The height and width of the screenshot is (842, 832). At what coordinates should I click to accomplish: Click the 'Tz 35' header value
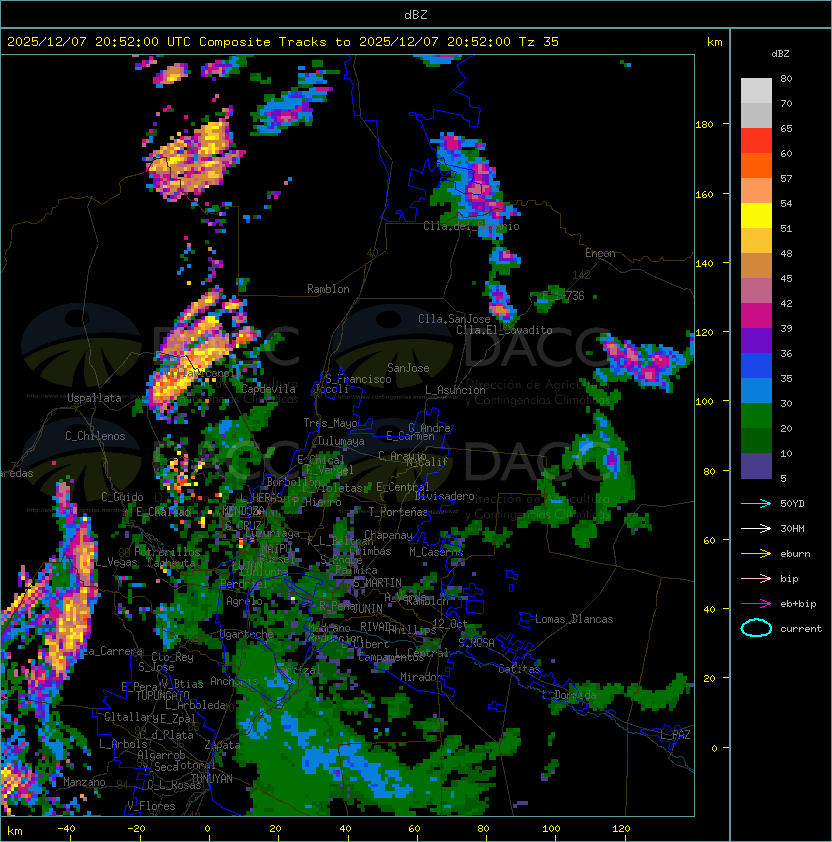539,42
